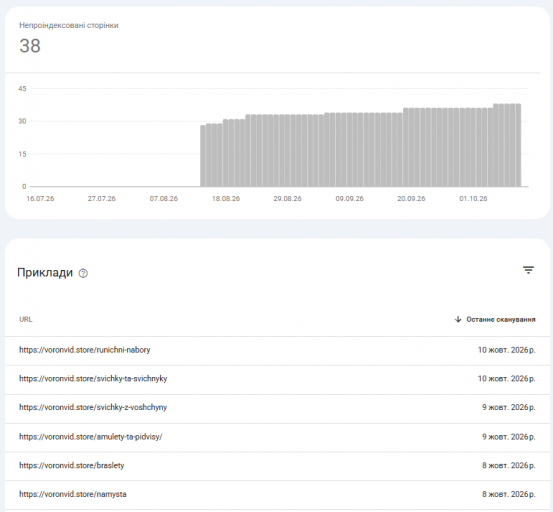553x512 pixels.
Task: Click chart x-axis label 18.08.26
Action: (x=226, y=199)
